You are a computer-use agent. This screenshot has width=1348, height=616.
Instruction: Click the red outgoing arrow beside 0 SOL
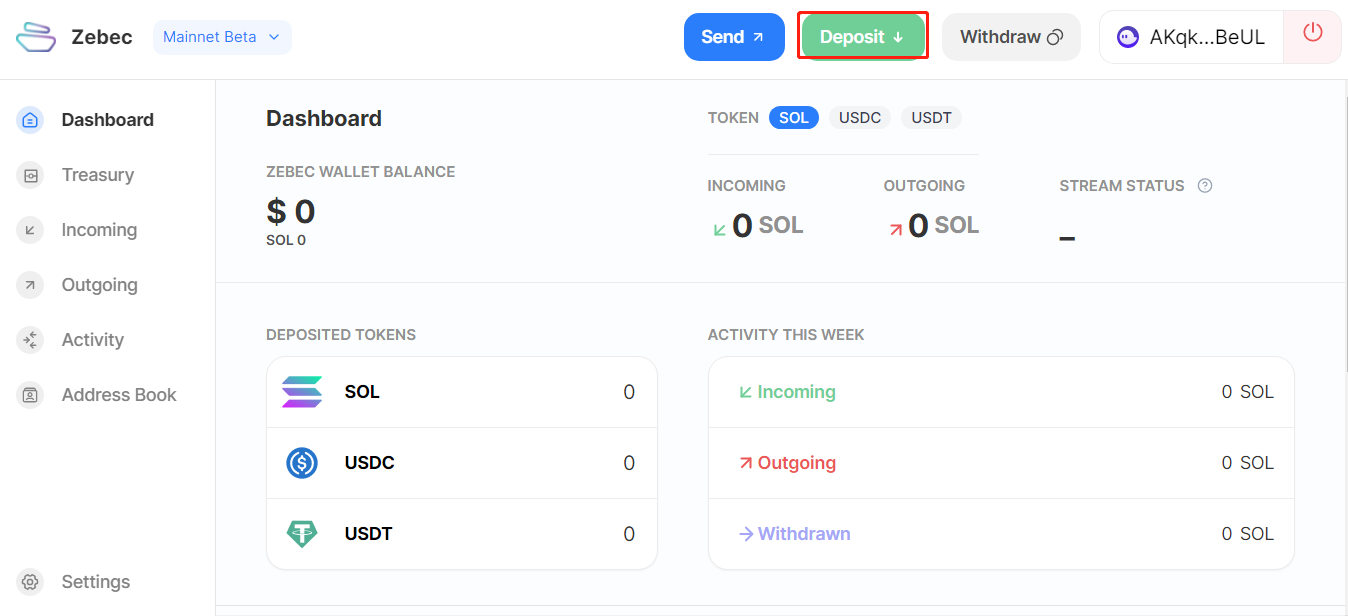(895, 229)
